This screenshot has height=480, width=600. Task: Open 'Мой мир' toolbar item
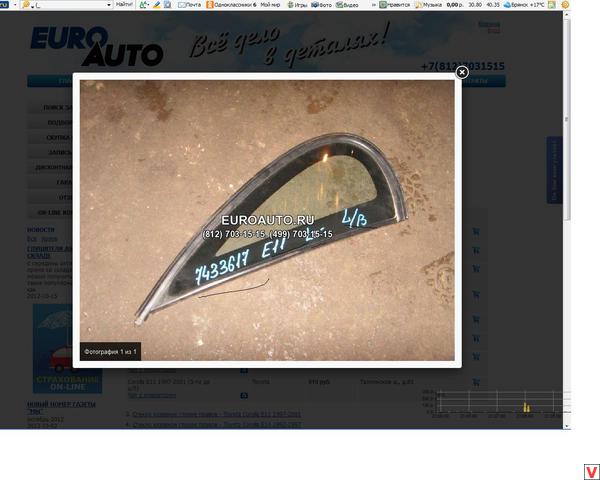[270, 5]
